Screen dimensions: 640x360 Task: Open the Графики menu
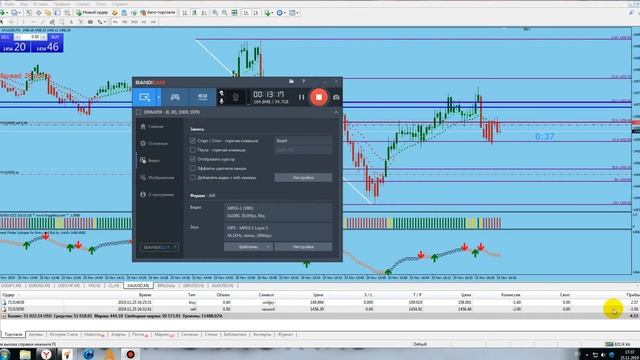62,4
